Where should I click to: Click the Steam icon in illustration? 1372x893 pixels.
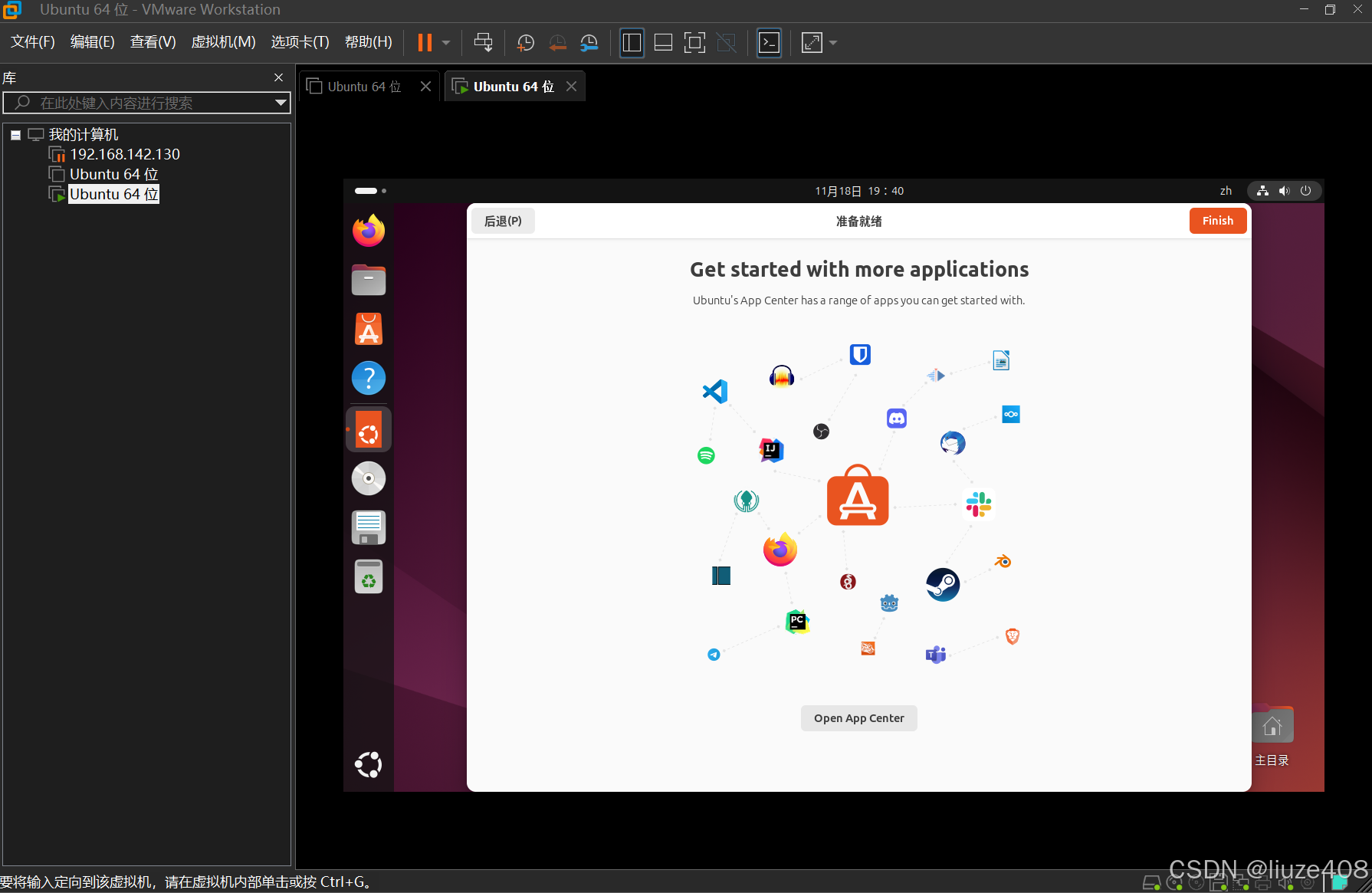(943, 585)
